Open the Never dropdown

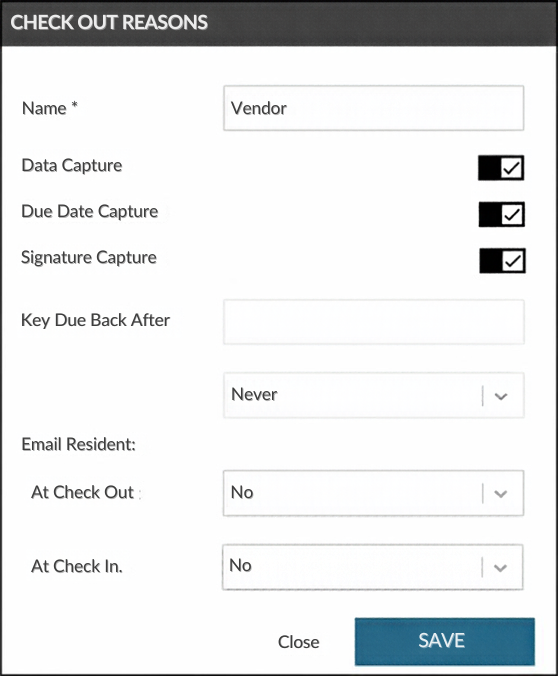(x=373, y=395)
